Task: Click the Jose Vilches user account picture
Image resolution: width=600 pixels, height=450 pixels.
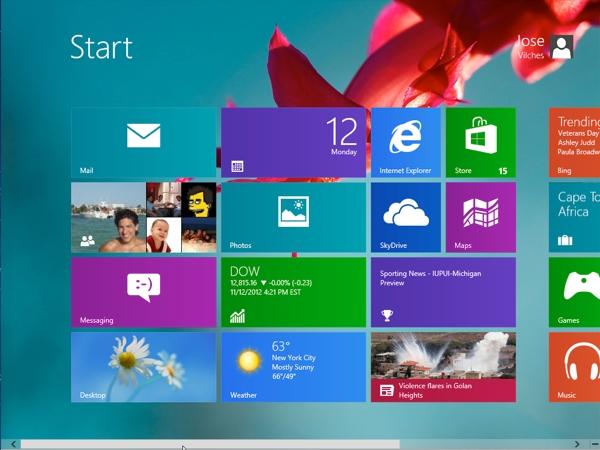Action: 561,47
